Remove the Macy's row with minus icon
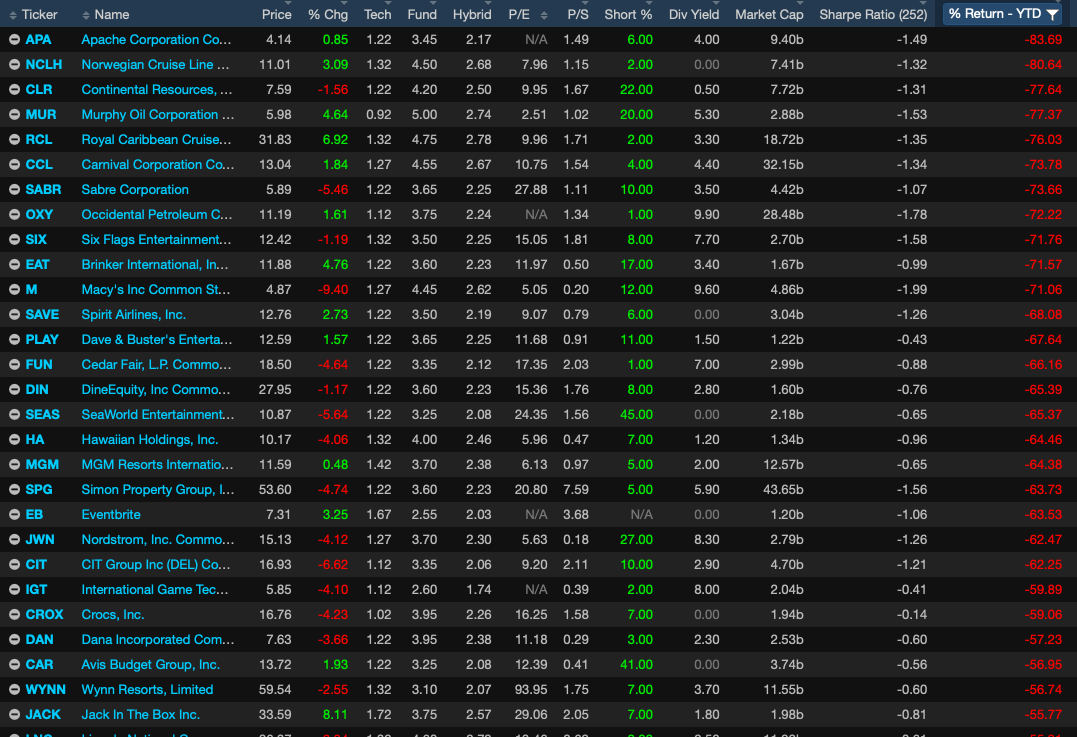 tap(14, 290)
